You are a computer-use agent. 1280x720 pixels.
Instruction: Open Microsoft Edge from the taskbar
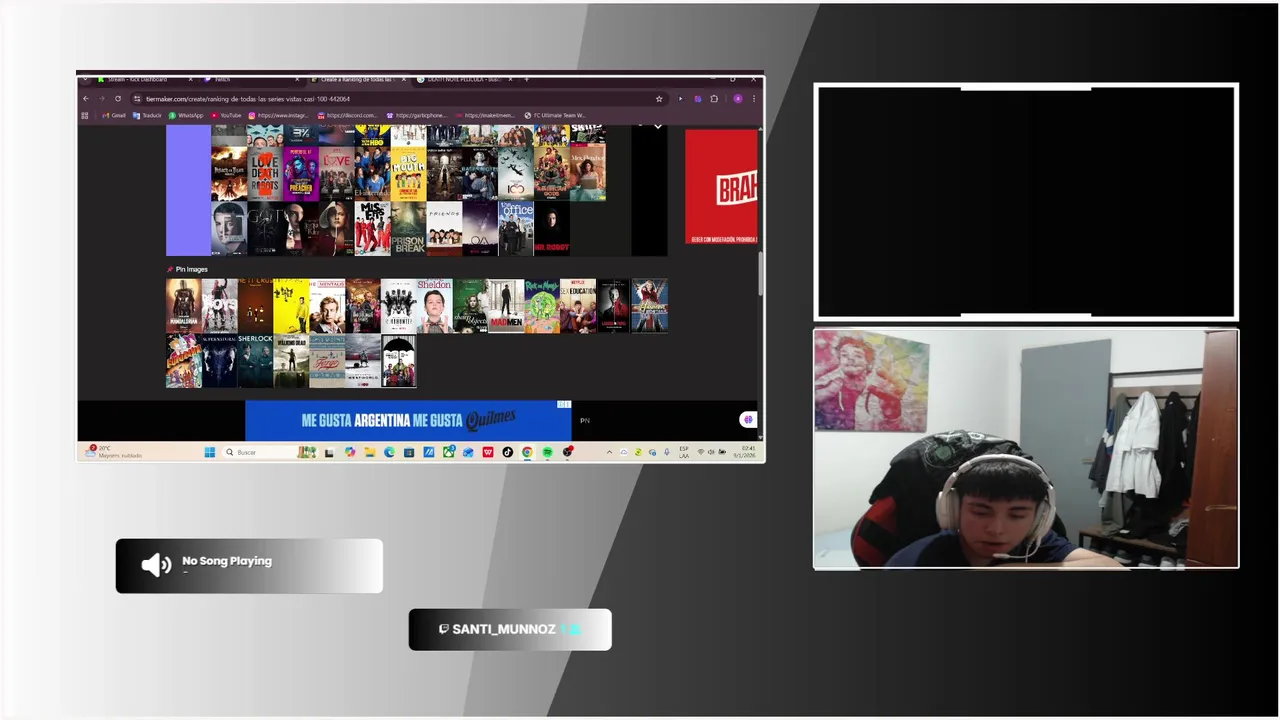tap(389, 452)
